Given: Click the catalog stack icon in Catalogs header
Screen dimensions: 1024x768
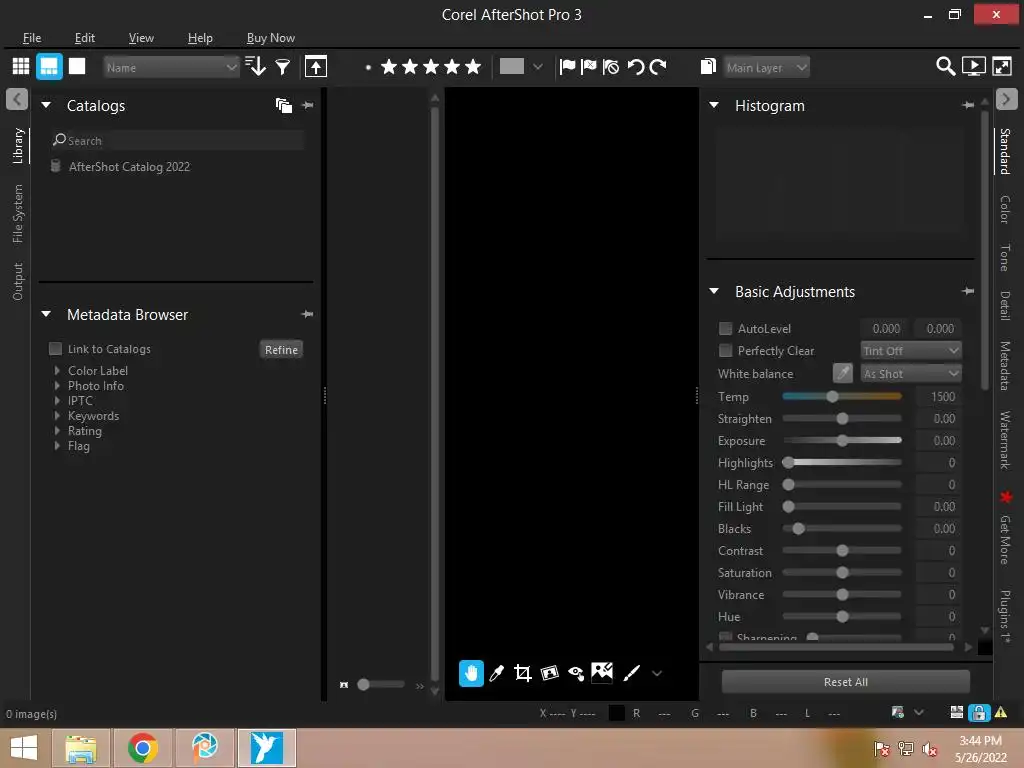Looking at the screenshot, I should click(283, 106).
